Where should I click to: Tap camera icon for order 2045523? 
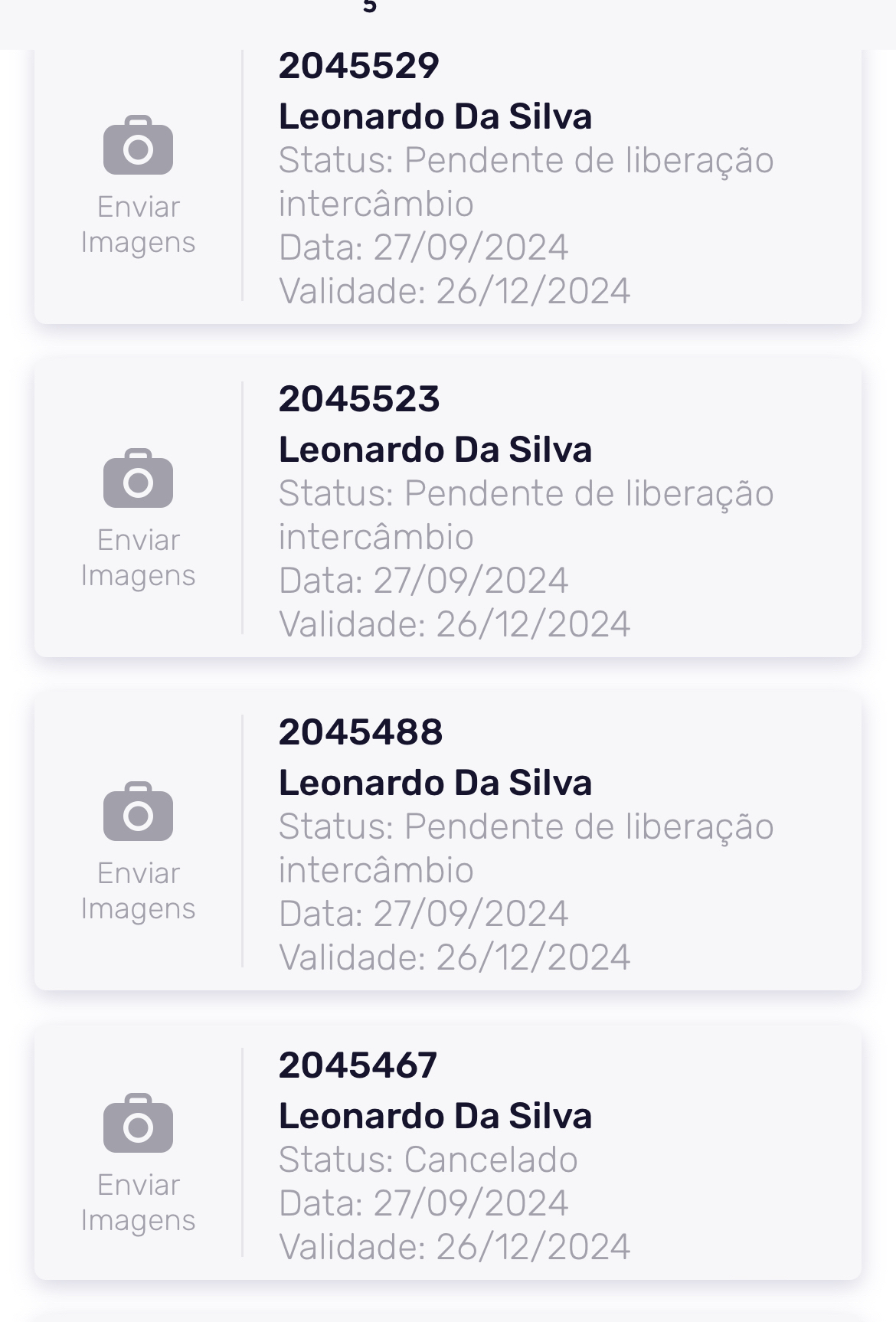point(138,479)
